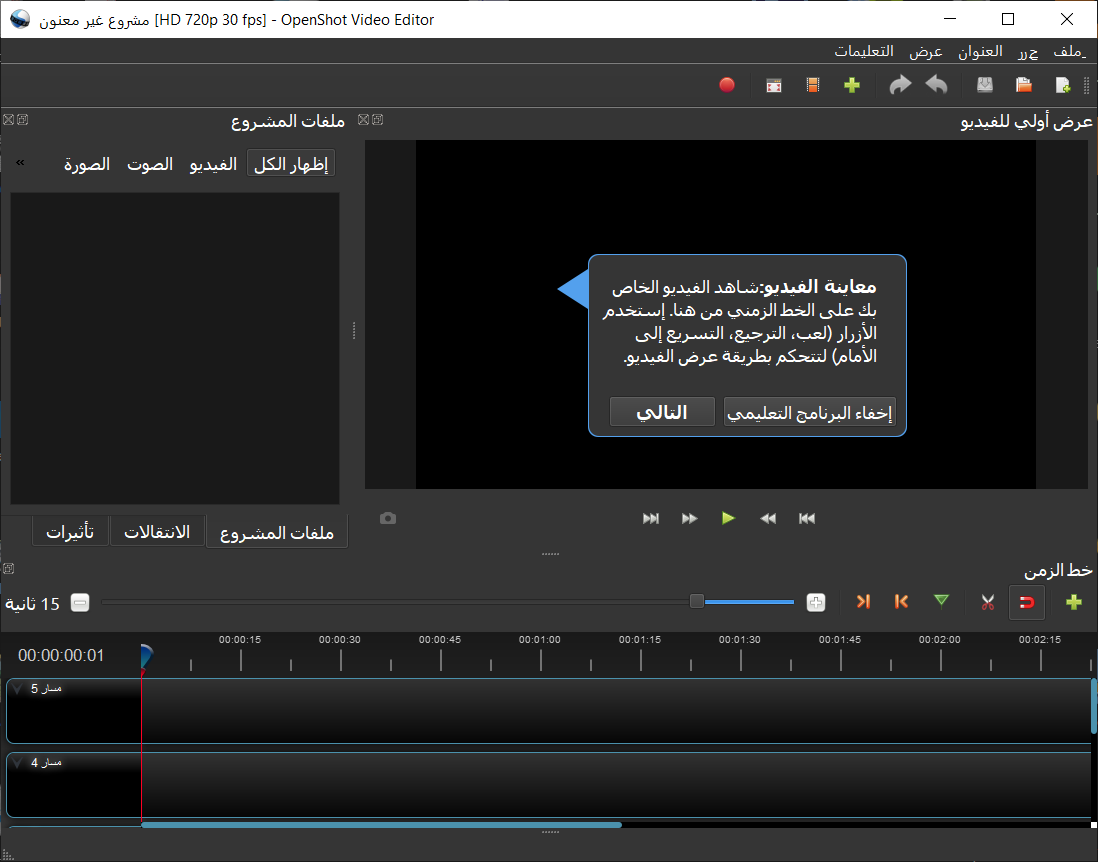
Task: Maximize the OpenShot window
Action: pyautogui.click(x=1008, y=19)
